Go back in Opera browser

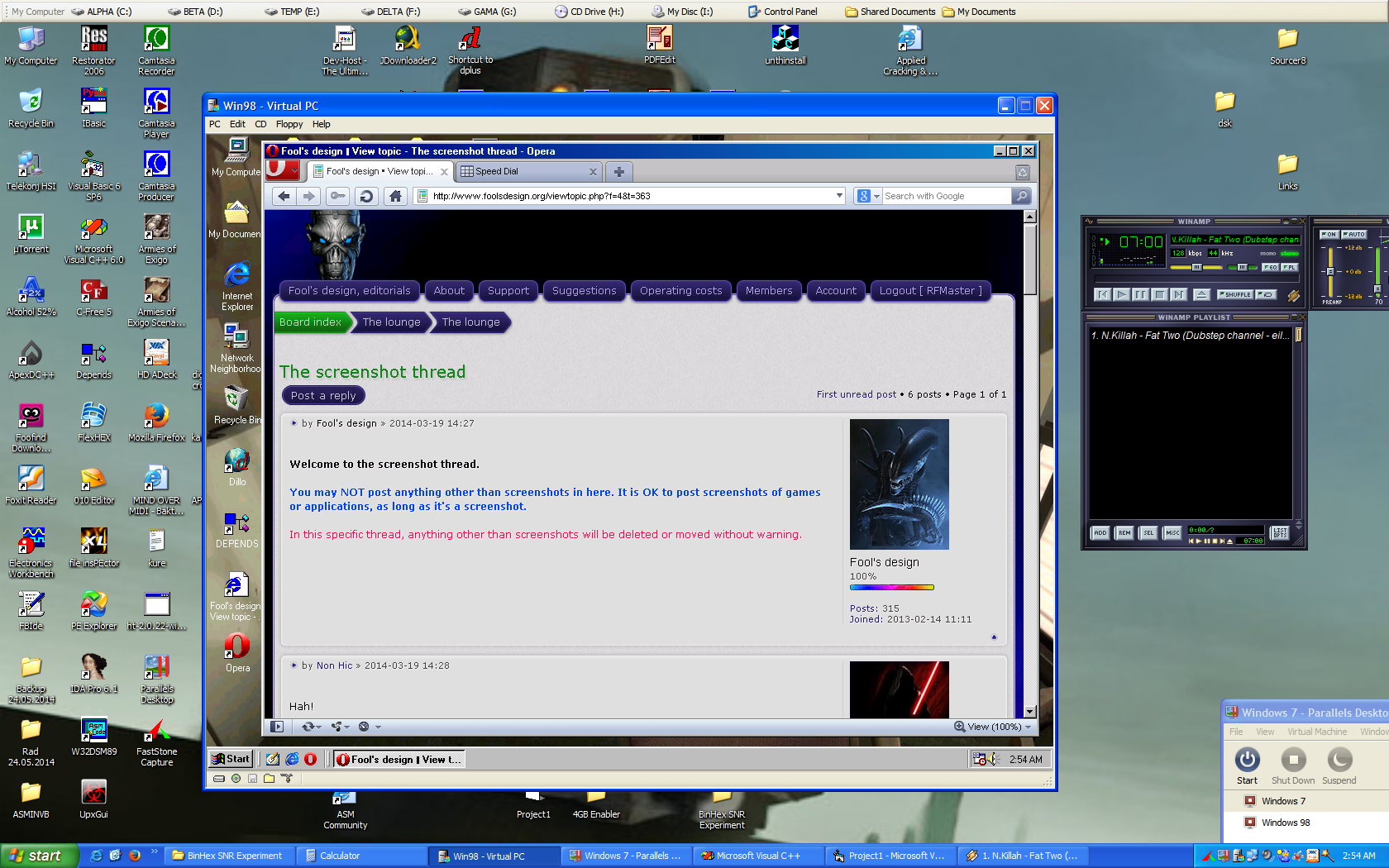[284, 196]
